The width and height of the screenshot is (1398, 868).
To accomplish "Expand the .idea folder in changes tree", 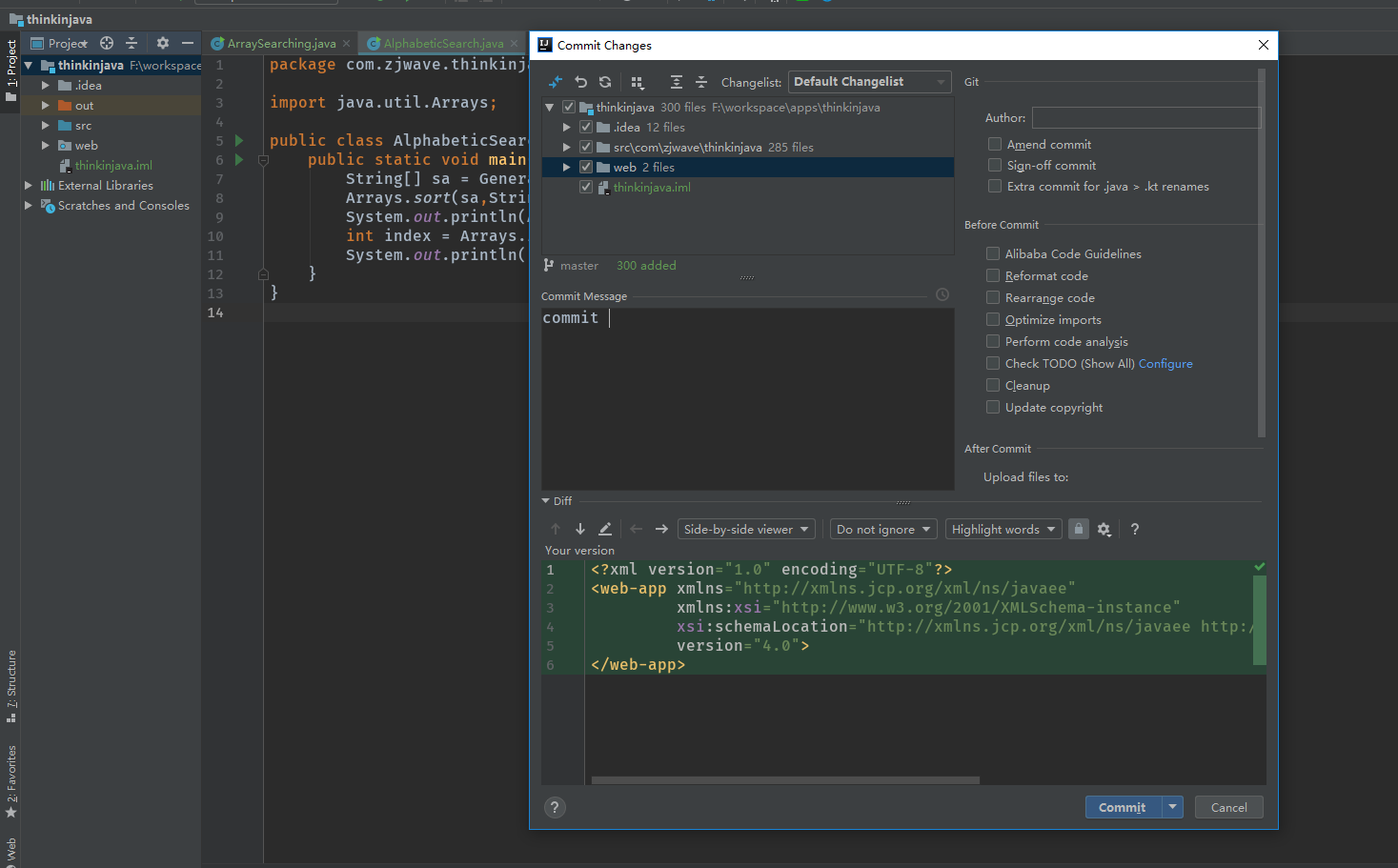I will [x=567, y=127].
